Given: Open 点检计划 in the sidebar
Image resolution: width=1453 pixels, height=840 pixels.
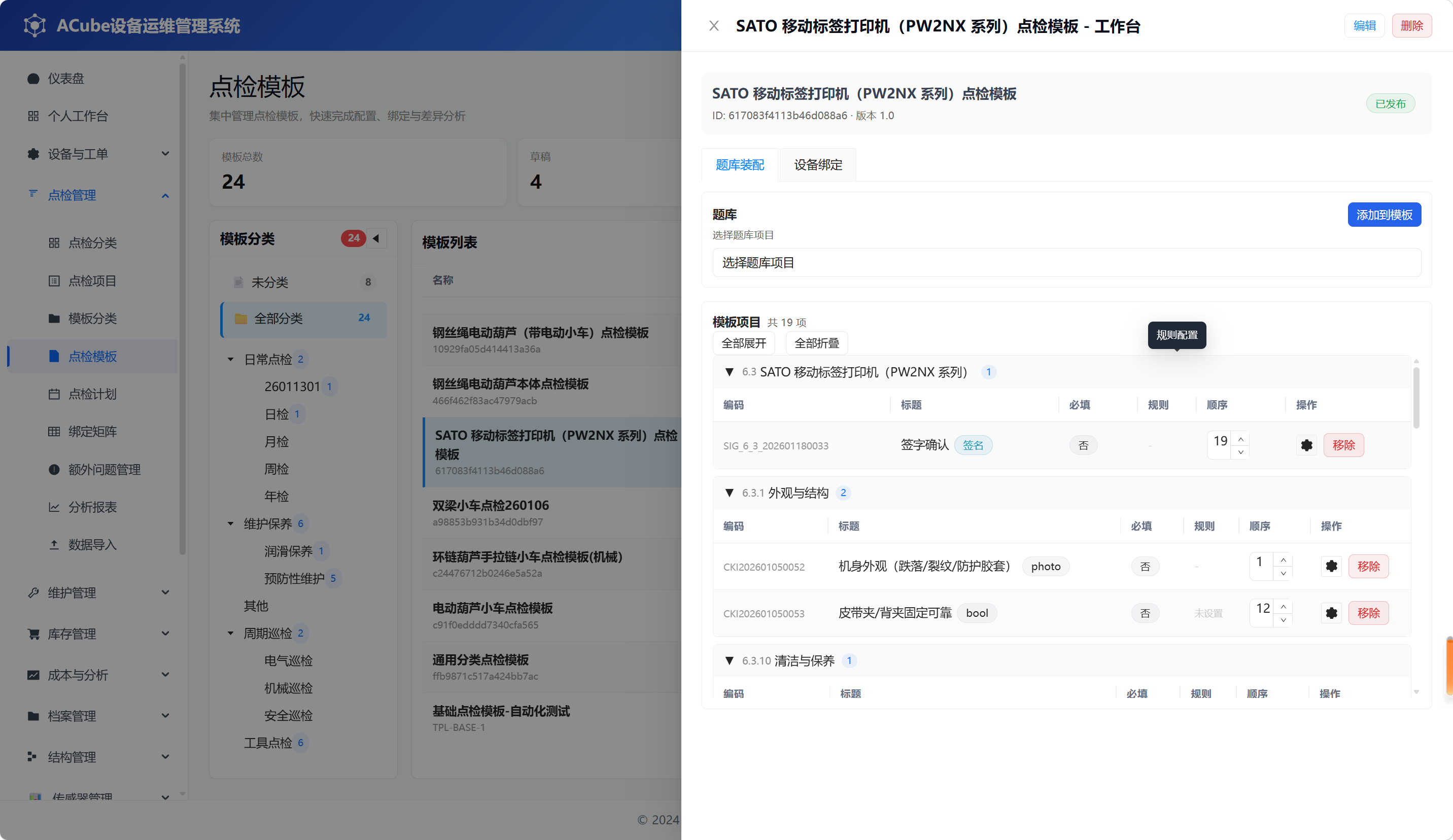Looking at the screenshot, I should click(x=93, y=394).
